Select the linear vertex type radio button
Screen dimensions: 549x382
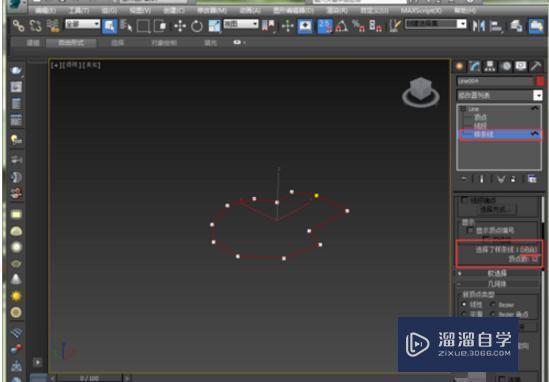coord(465,305)
